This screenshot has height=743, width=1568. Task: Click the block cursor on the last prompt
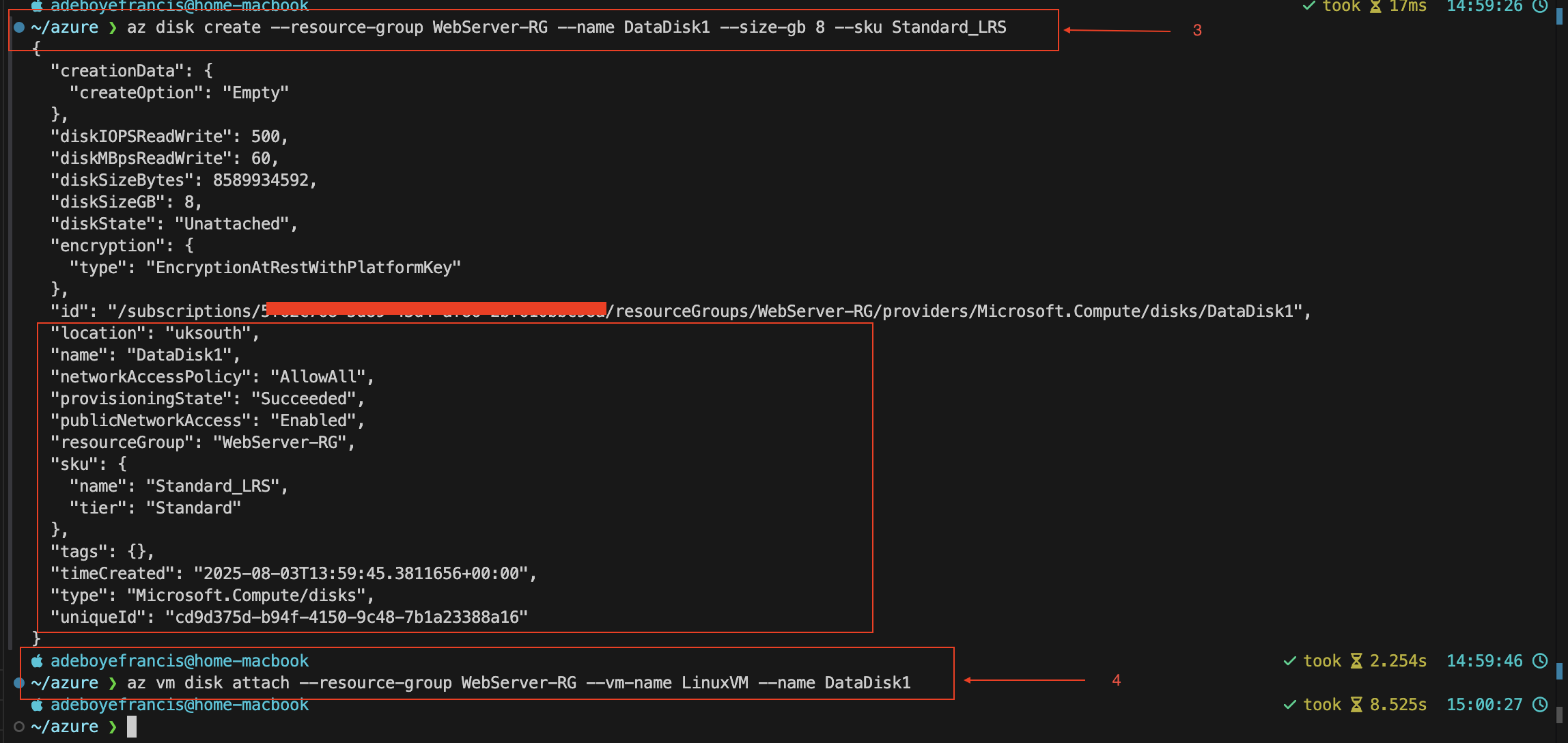pyautogui.click(x=131, y=726)
